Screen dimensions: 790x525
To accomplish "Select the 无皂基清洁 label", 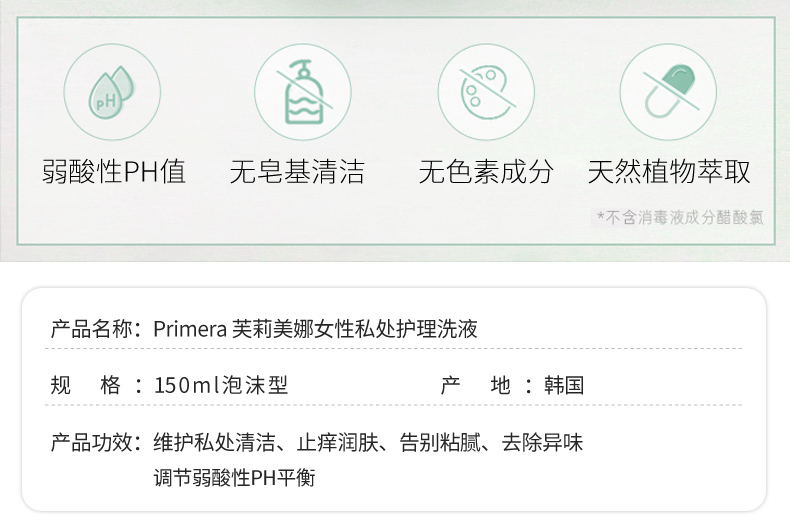I will pyautogui.click(x=297, y=172).
